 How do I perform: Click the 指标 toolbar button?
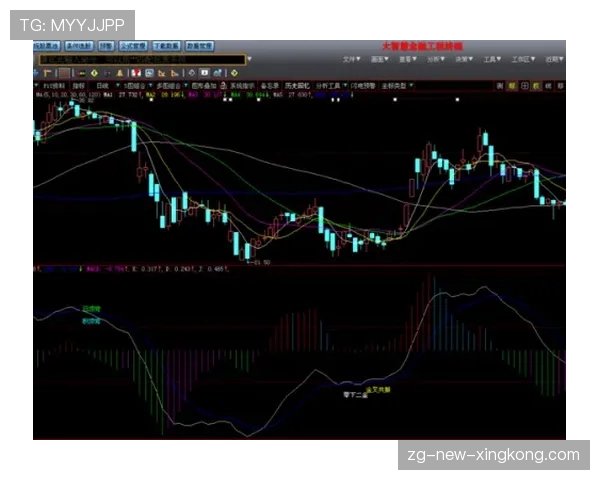(x=78, y=86)
